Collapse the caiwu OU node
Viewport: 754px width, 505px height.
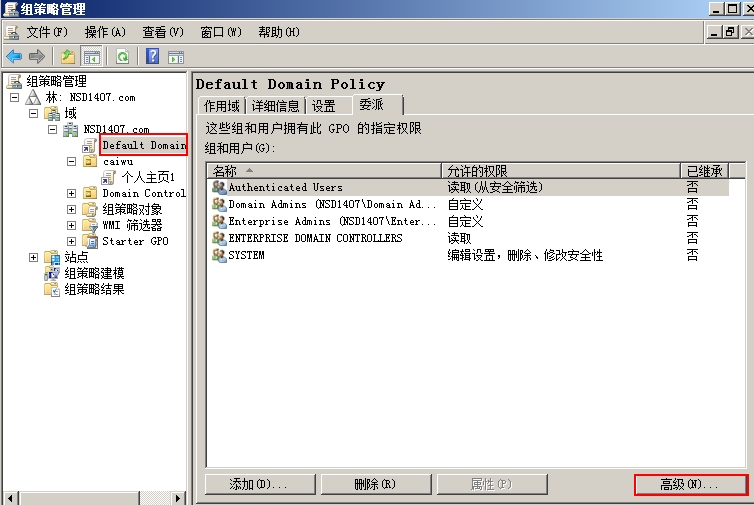pos(71,162)
